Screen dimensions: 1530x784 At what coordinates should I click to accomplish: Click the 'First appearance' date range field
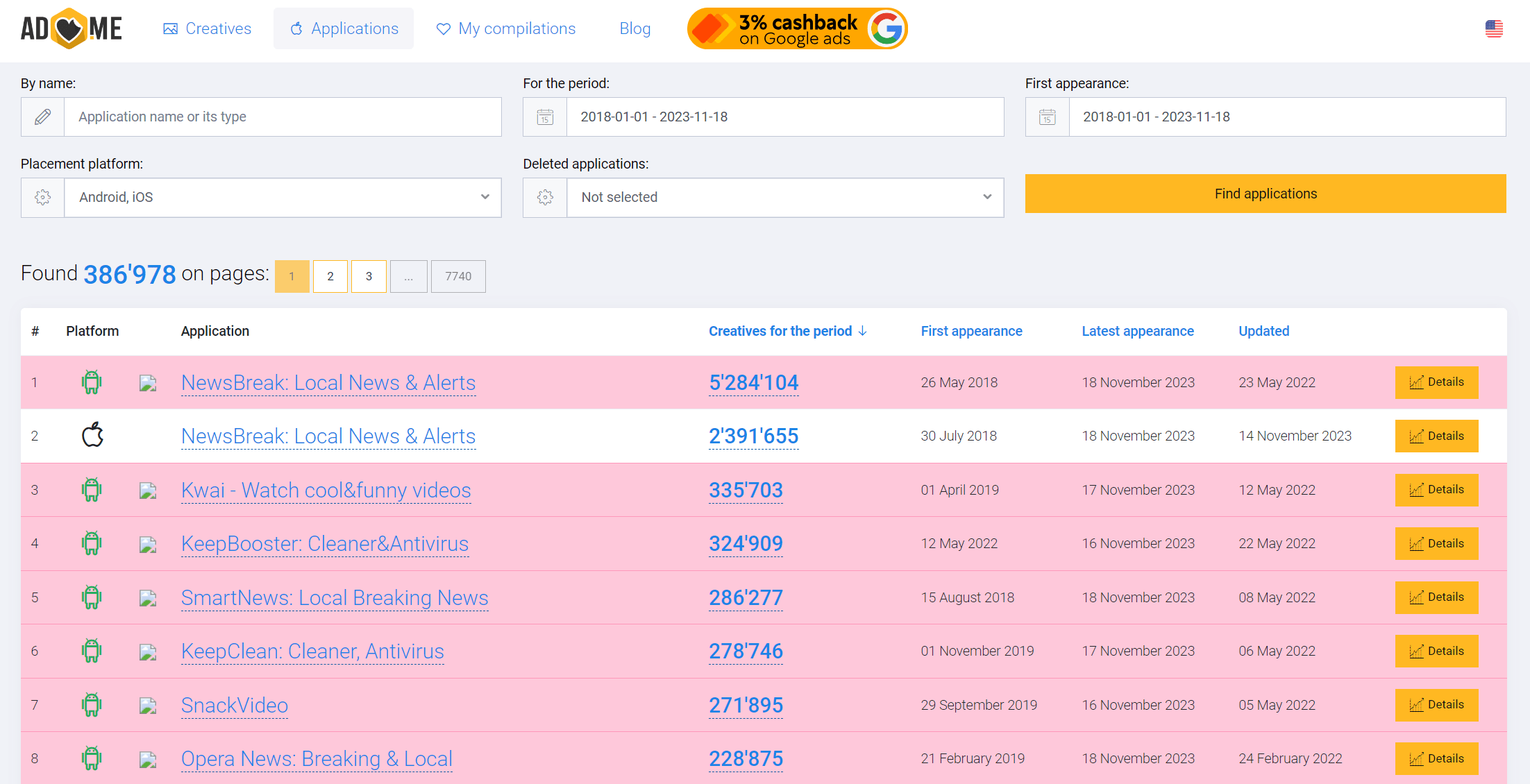click(1287, 117)
